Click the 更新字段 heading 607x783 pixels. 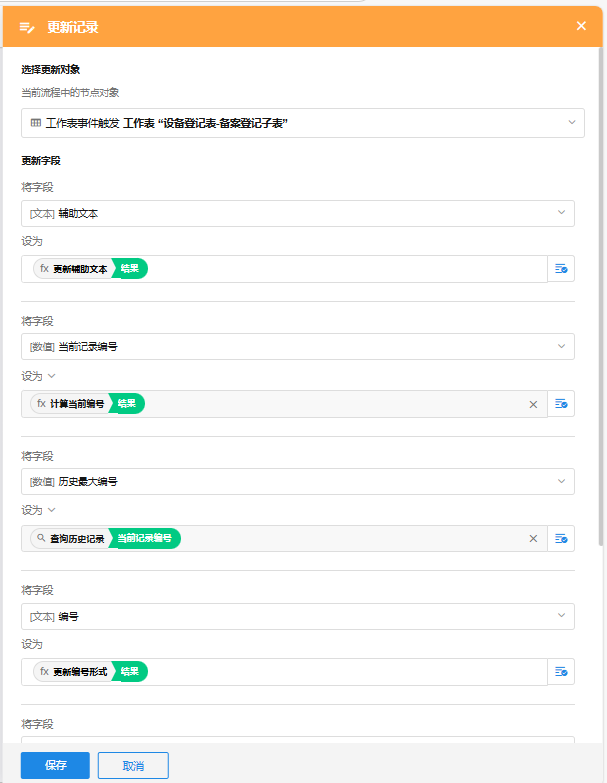point(40,161)
